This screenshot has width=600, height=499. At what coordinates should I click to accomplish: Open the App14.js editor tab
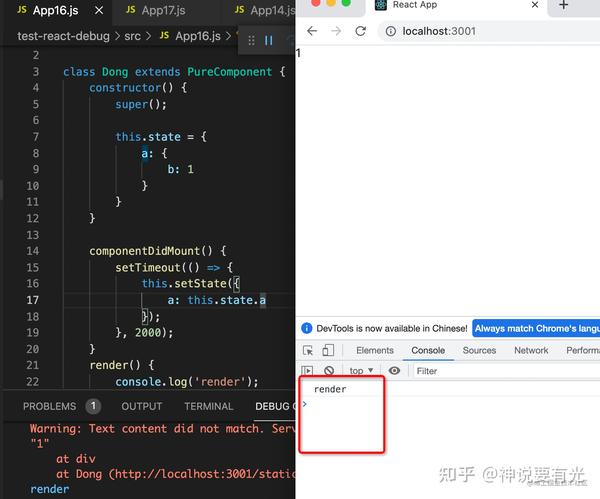(x=264, y=10)
